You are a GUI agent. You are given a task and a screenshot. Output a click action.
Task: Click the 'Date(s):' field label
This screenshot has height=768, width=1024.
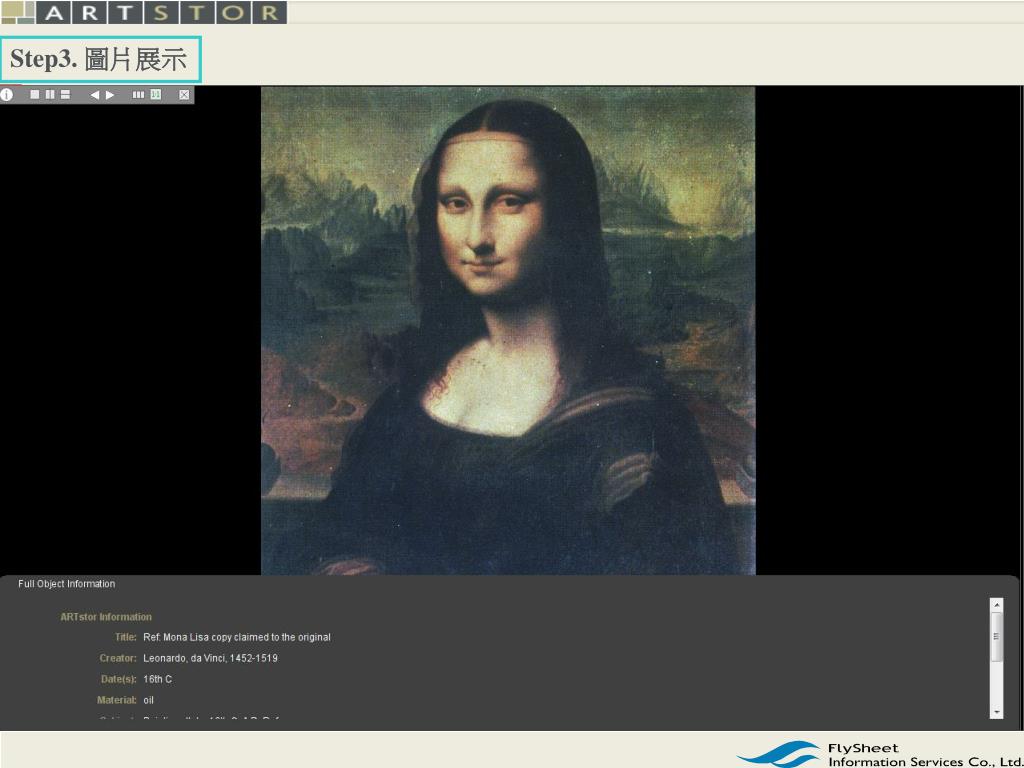click(119, 679)
